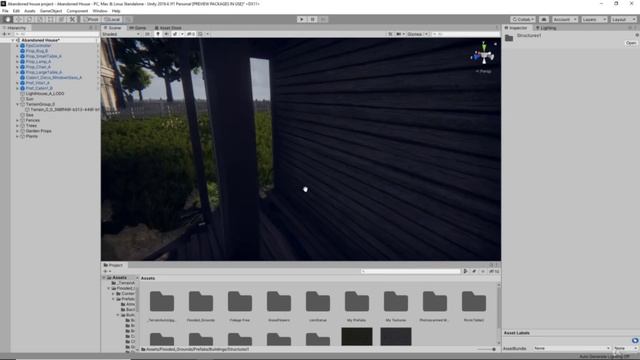Toggle 2D mode in Scene view

pos(147,34)
